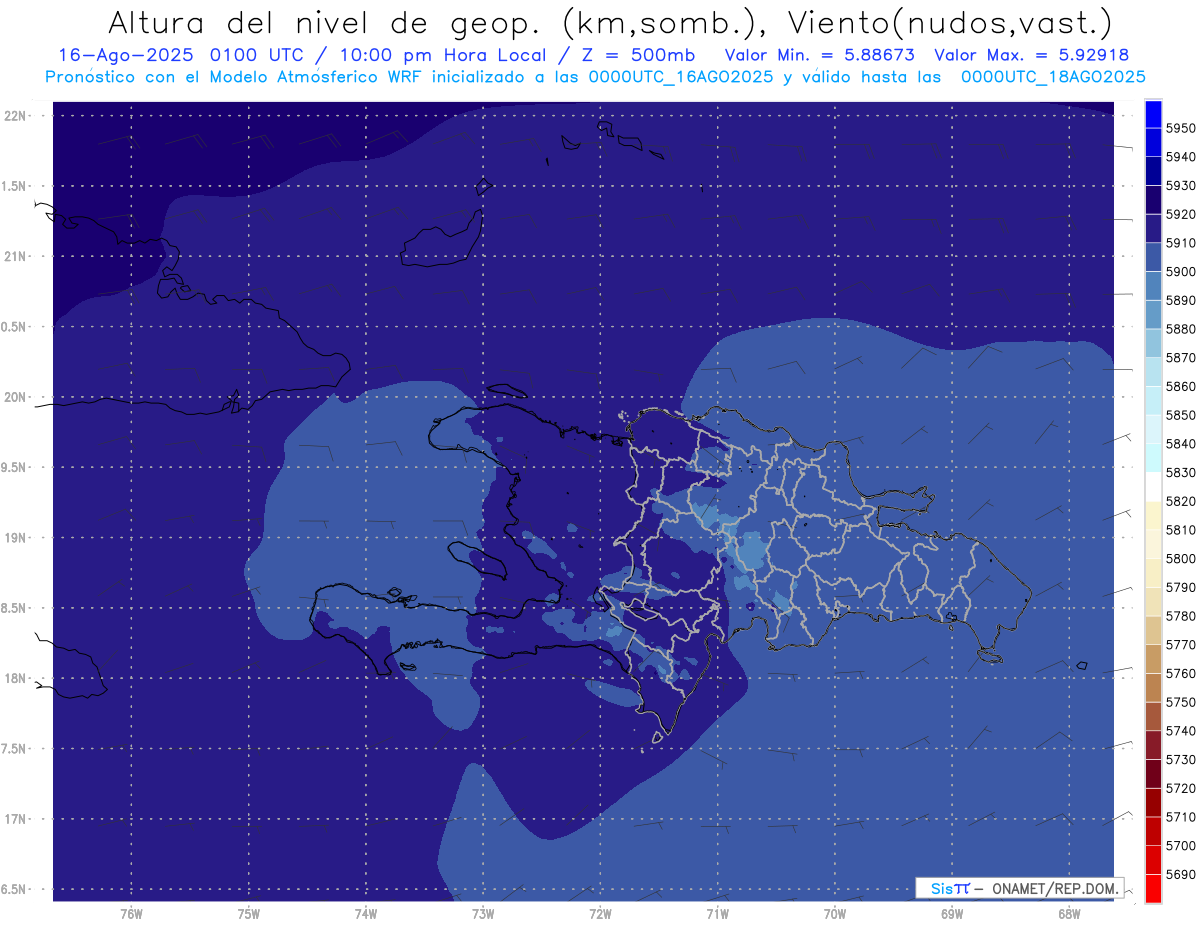Click the 18N latitude label
Image resolution: width=1200 pixels, height=927 pixels.
pyautogui.click(x=15, y=678)
